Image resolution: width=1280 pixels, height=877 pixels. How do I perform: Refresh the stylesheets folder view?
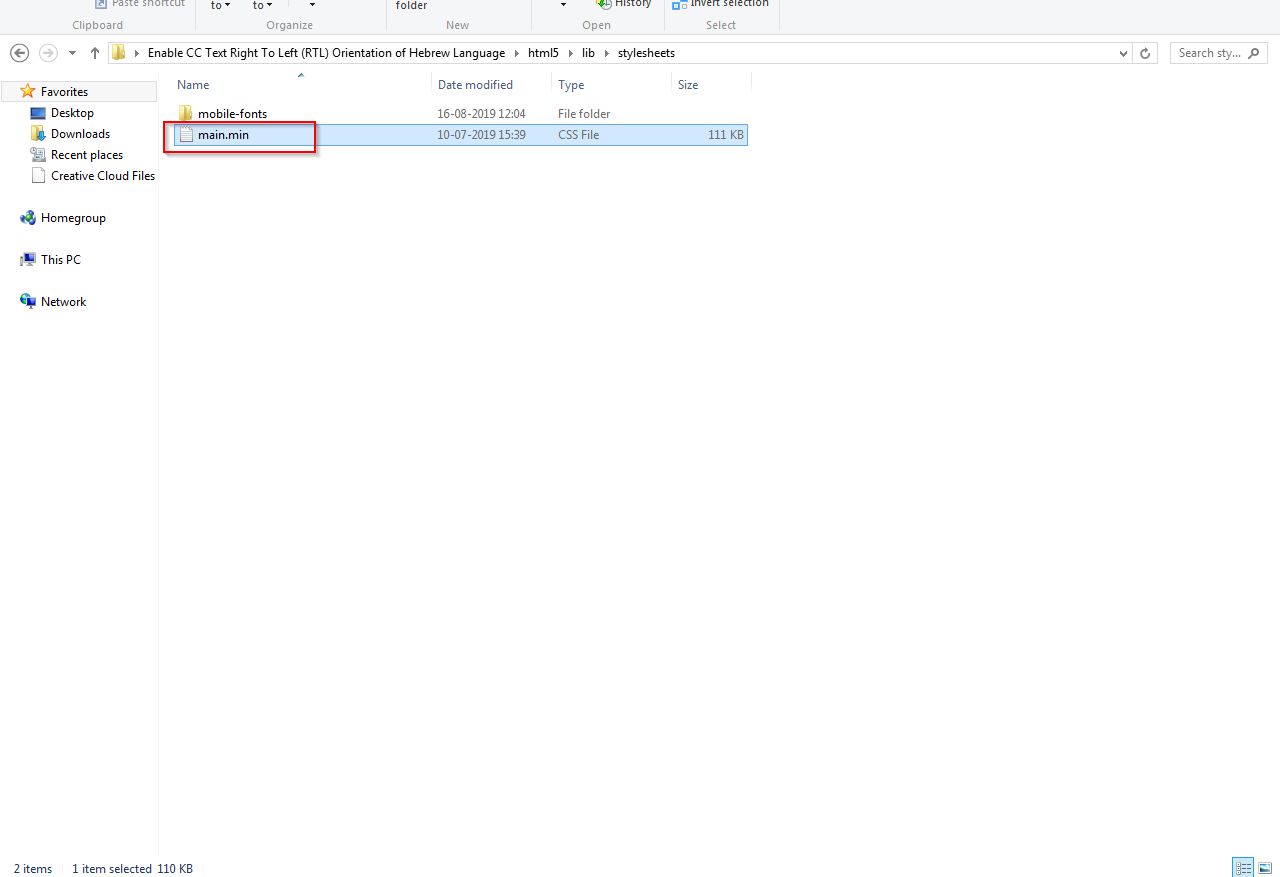1146,53
